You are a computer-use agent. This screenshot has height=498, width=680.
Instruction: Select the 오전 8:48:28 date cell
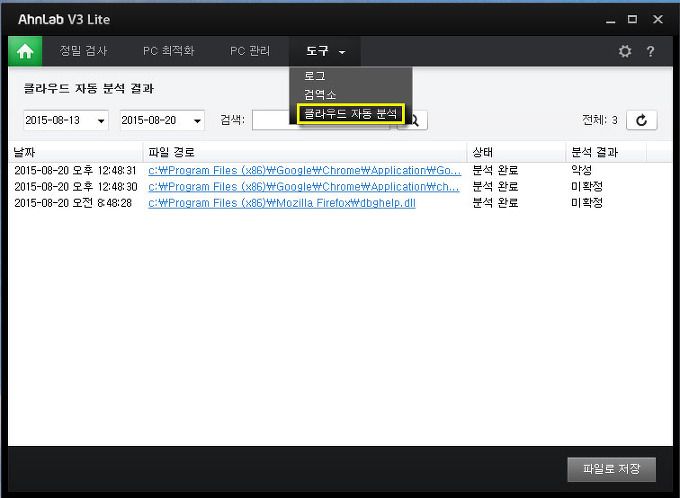pyautogui.click(x=73, y=203)
